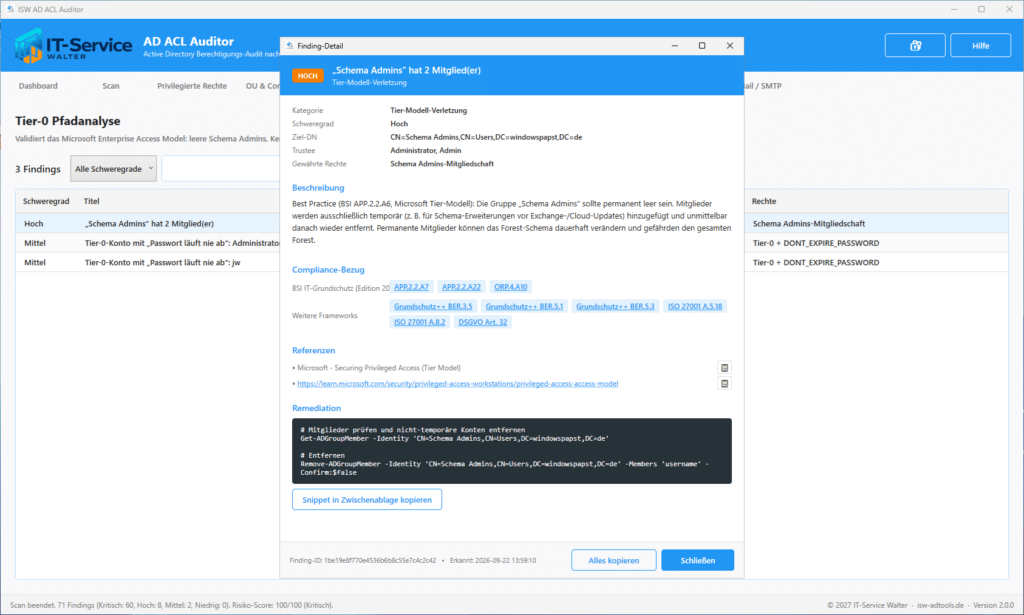Switch to the Dashboard tab
Viewport: 1024px width, 615px height.
tap(38, 86)
